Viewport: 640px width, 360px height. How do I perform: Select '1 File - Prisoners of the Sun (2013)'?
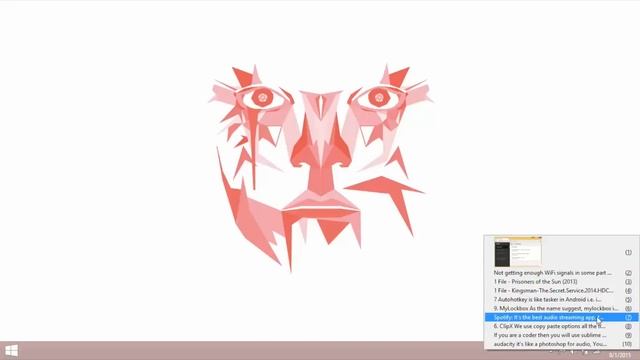561,282
